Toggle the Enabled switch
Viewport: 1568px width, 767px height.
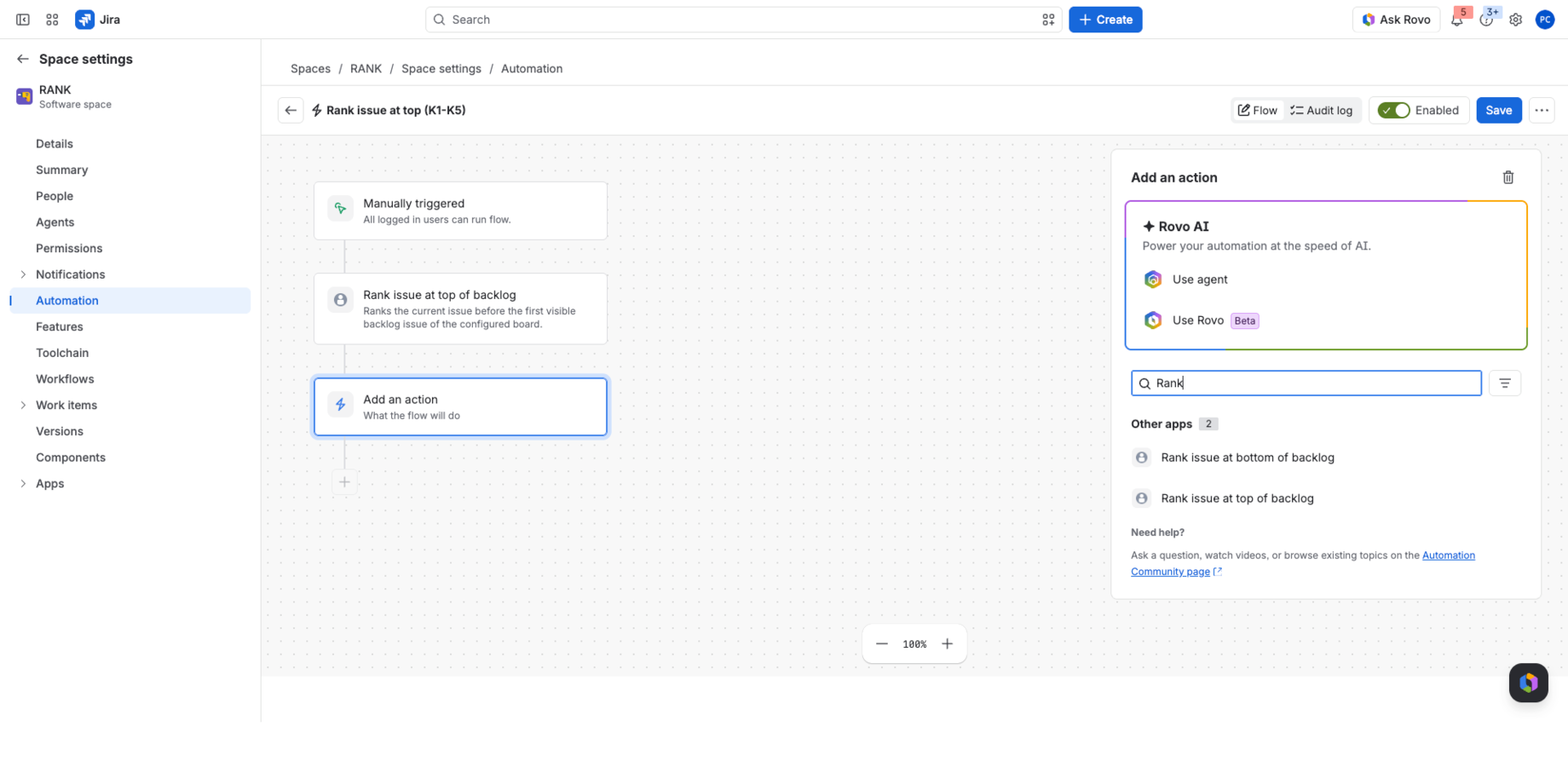point(1393,110)
